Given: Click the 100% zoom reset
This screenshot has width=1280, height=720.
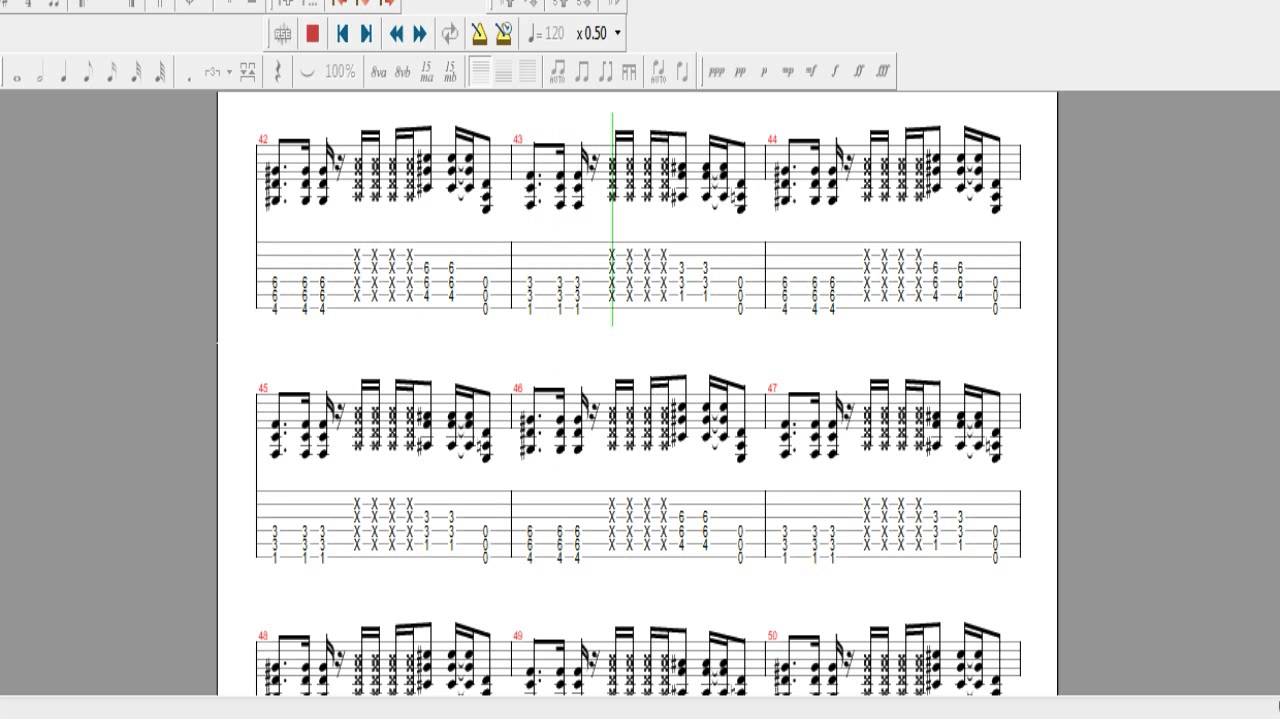Looking at the screenshot, I should [x=340, y=72].
